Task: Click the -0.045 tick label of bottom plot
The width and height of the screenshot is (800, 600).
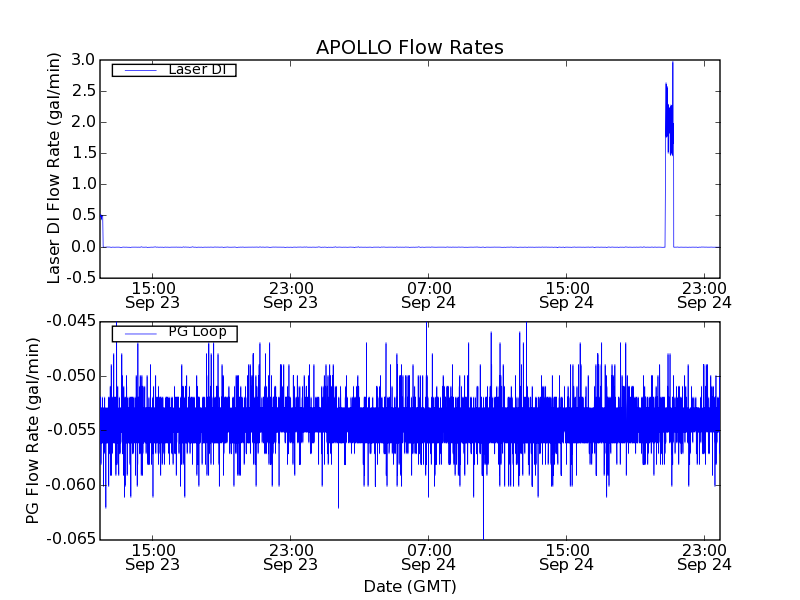Action: (x=71, y=321)
